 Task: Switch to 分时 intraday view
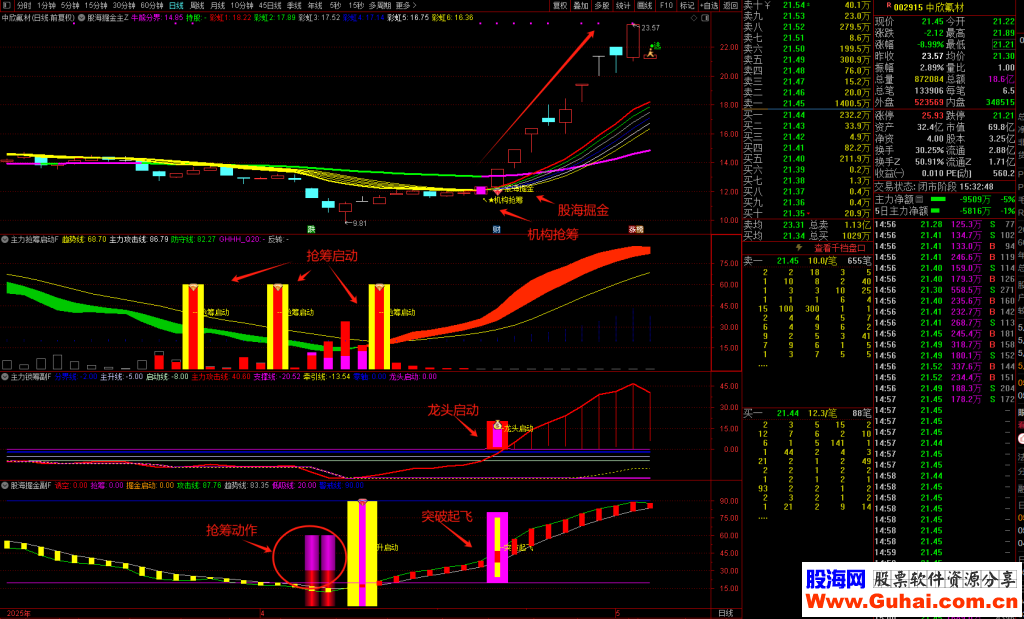click(24, 5)
